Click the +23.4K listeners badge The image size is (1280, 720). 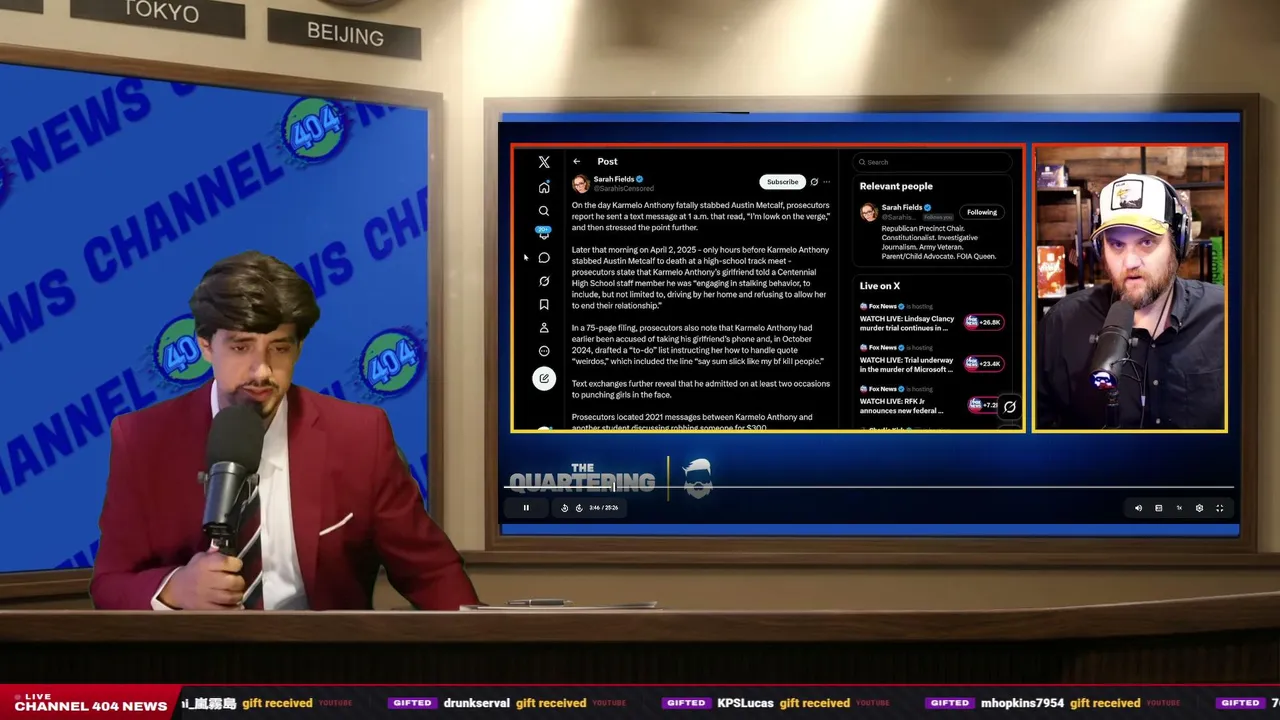[x=984, y=363]
